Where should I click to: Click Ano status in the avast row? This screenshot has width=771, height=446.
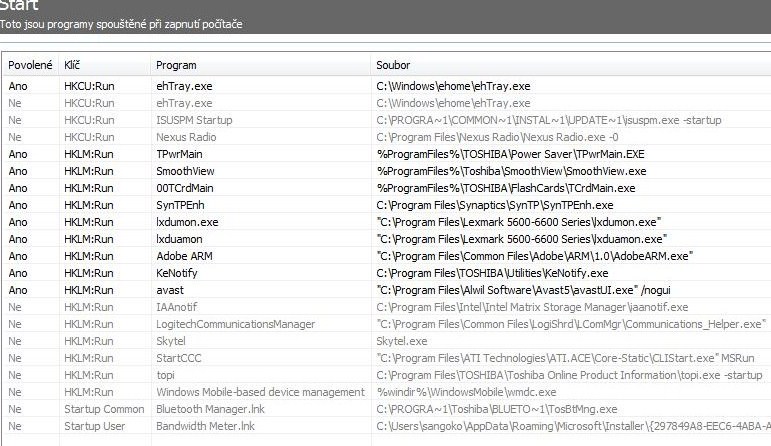tap(18, 290)
